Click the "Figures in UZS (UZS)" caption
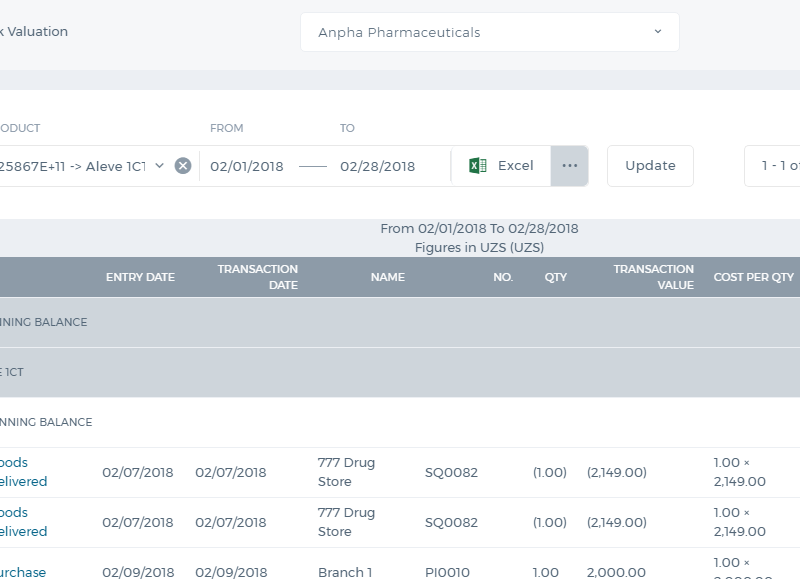Screen dimensions: 800x579 479,247
